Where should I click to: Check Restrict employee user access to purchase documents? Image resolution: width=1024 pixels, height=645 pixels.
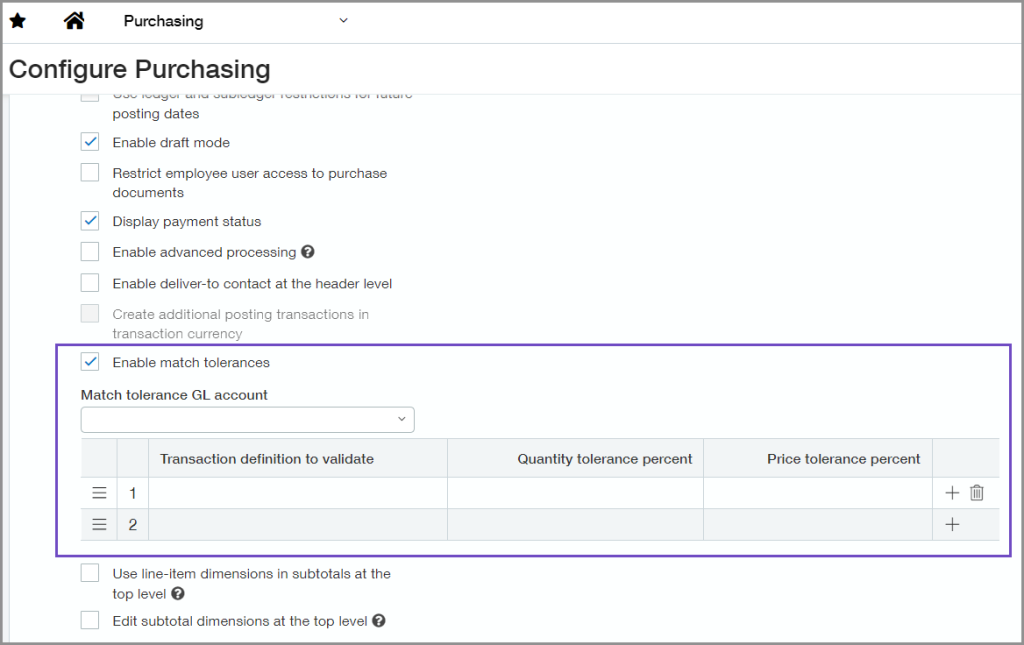89,171
